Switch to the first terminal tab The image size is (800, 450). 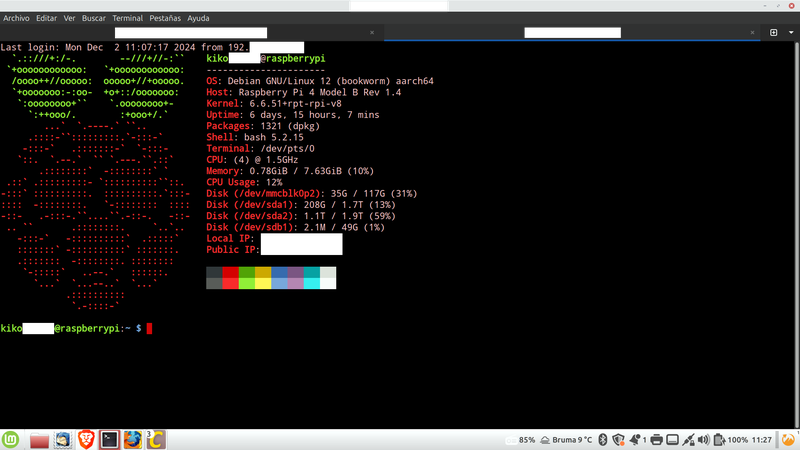point(191,32)
